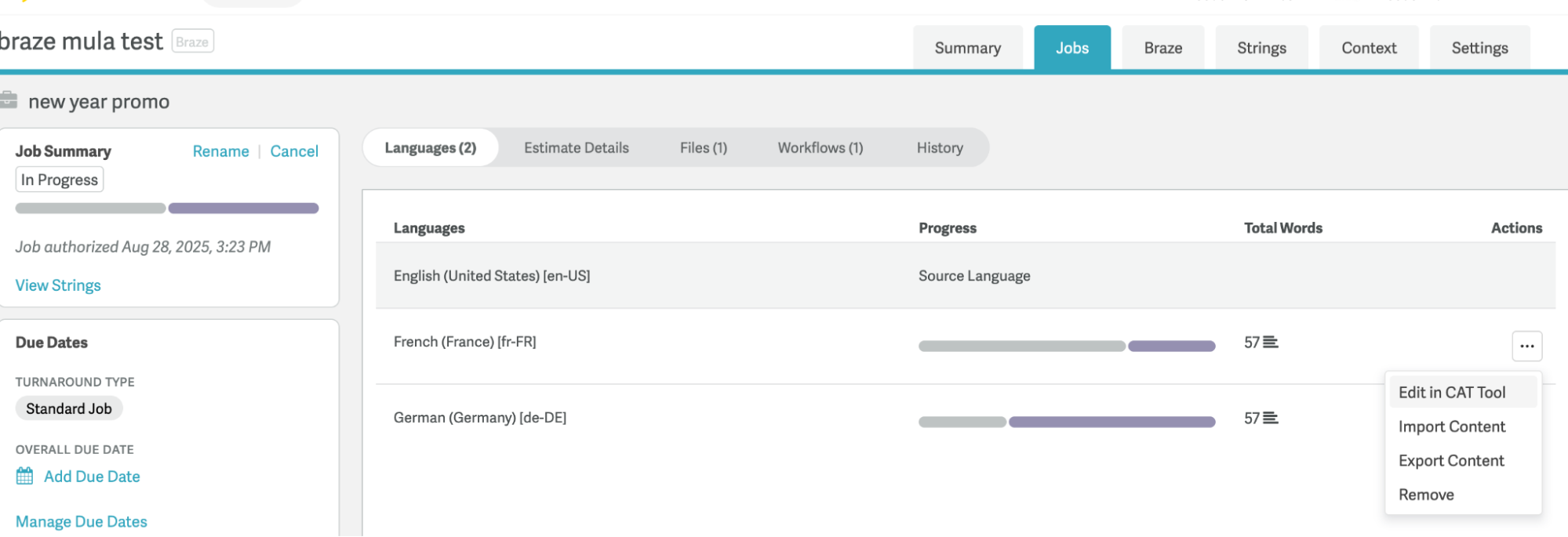The height and width of the screenshot is (537, 1568).
Task: Click the word count icon in German row
Action: click(1271, 419)
